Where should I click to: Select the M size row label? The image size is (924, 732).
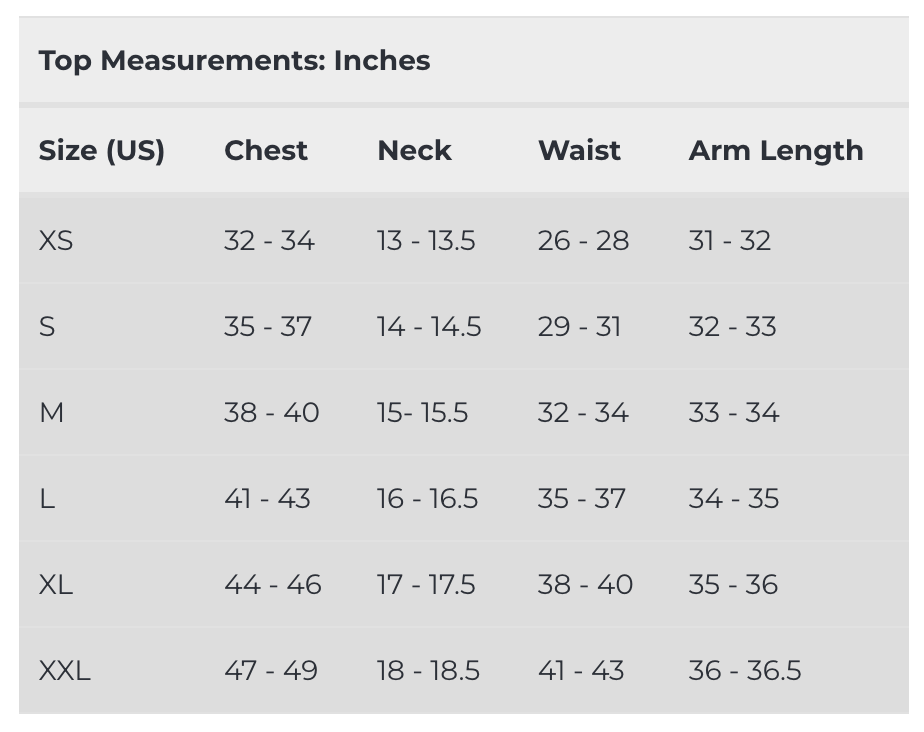[x=51, y=413]
